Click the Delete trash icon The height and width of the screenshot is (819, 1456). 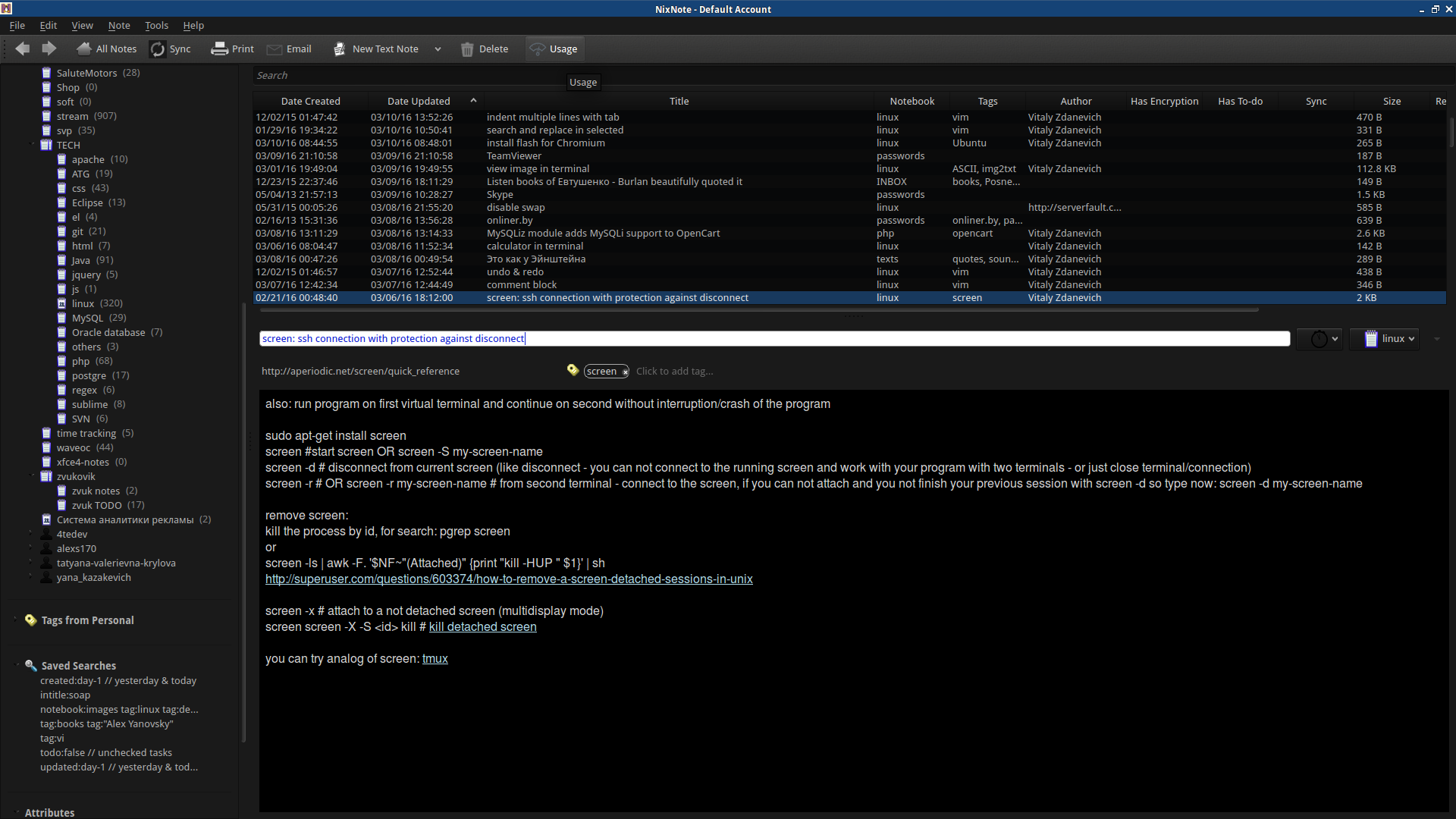[x=467, y=49]
